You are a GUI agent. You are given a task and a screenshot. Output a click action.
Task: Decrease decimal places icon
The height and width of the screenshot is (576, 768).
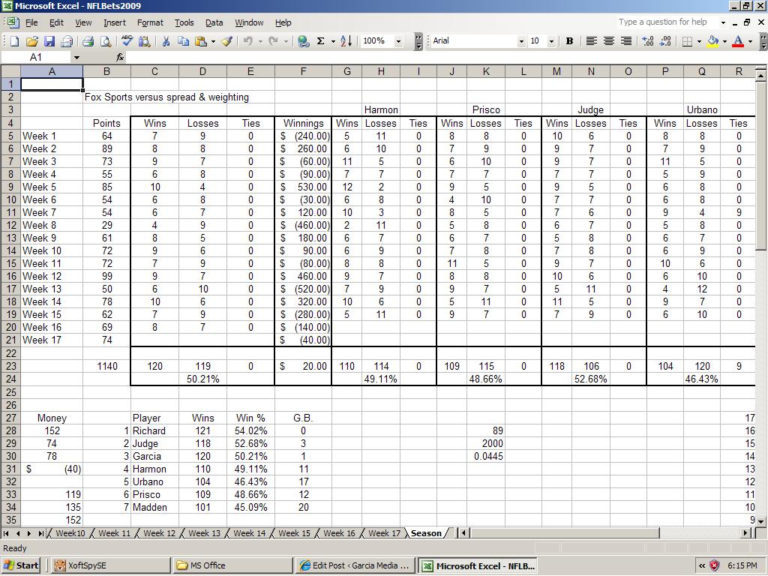(665, 42)
